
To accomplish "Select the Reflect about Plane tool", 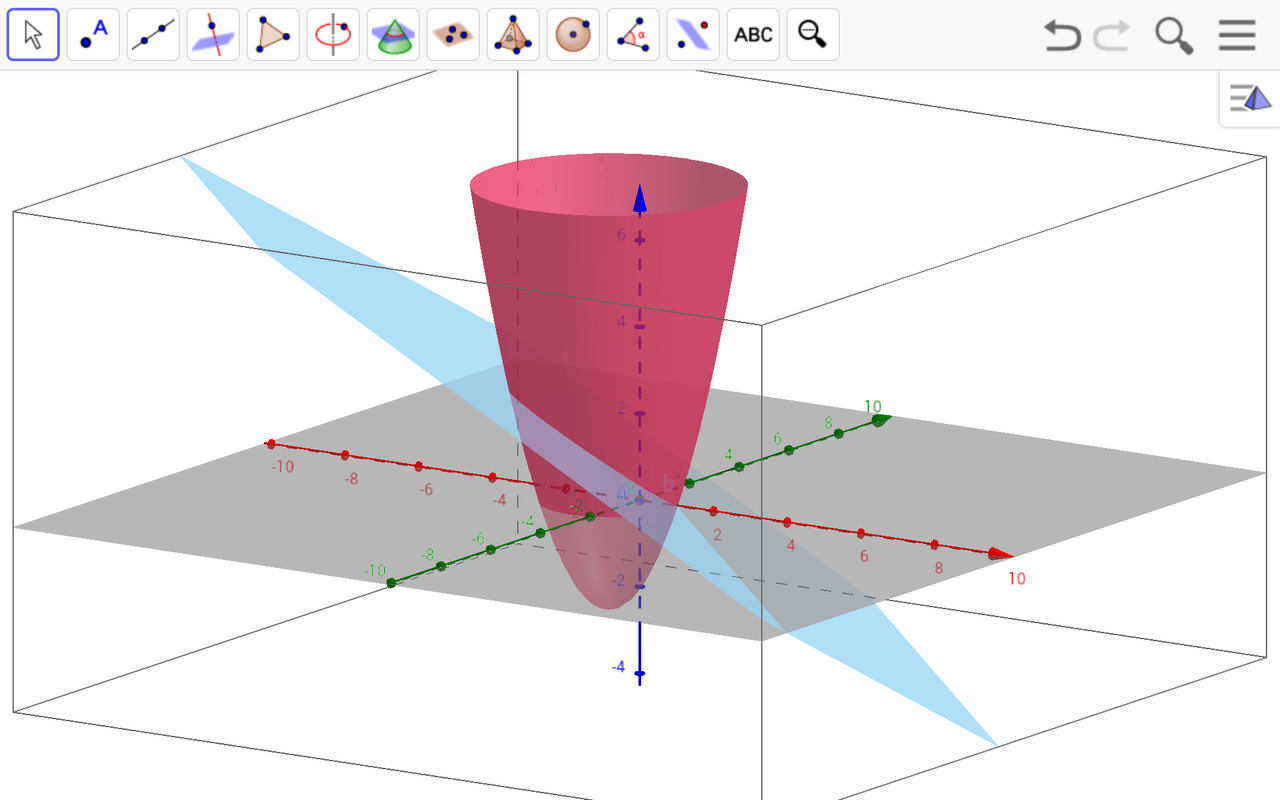I will (692, 34).
